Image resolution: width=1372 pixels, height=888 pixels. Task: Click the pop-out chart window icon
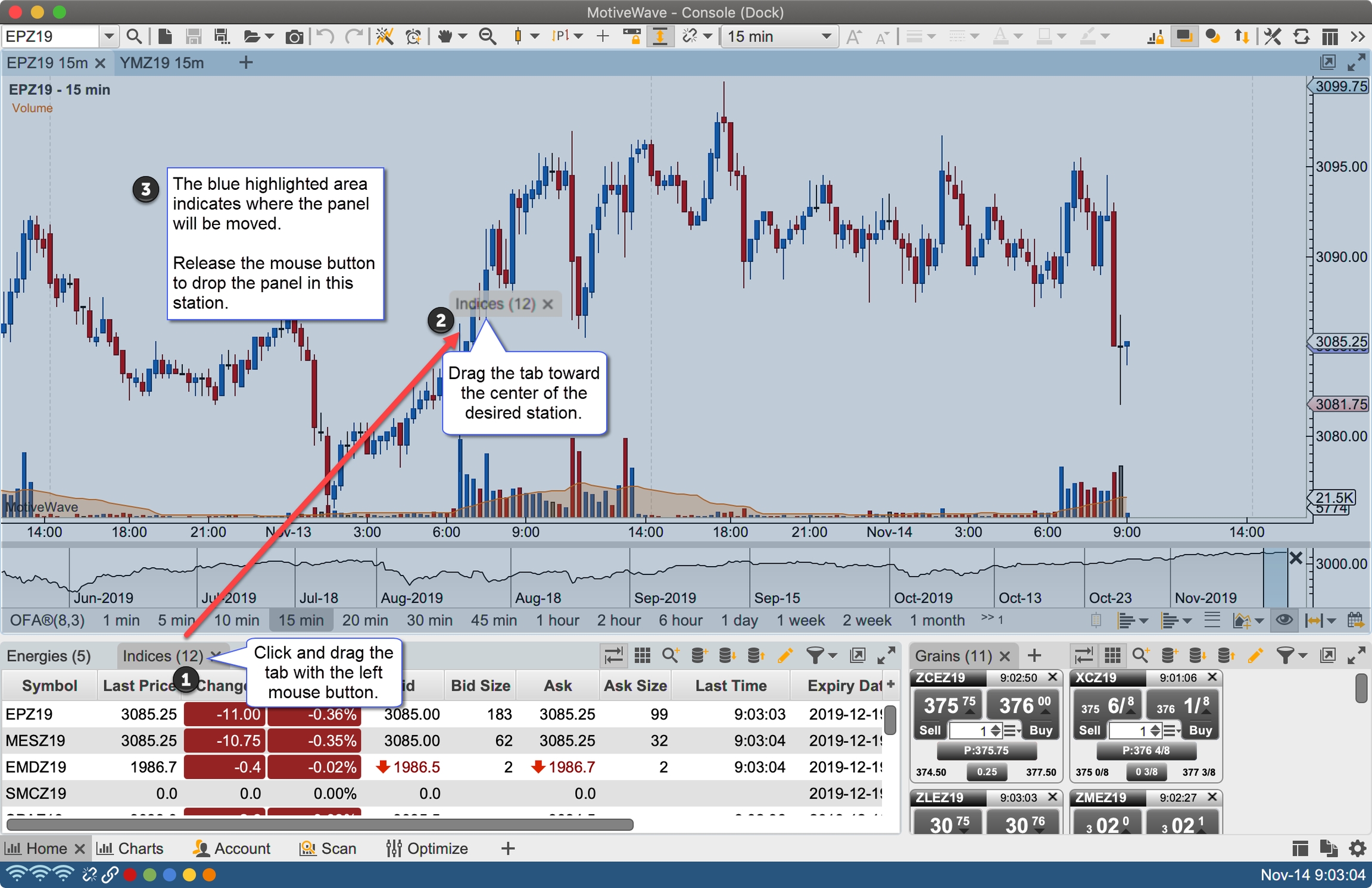pos(1328,62)
